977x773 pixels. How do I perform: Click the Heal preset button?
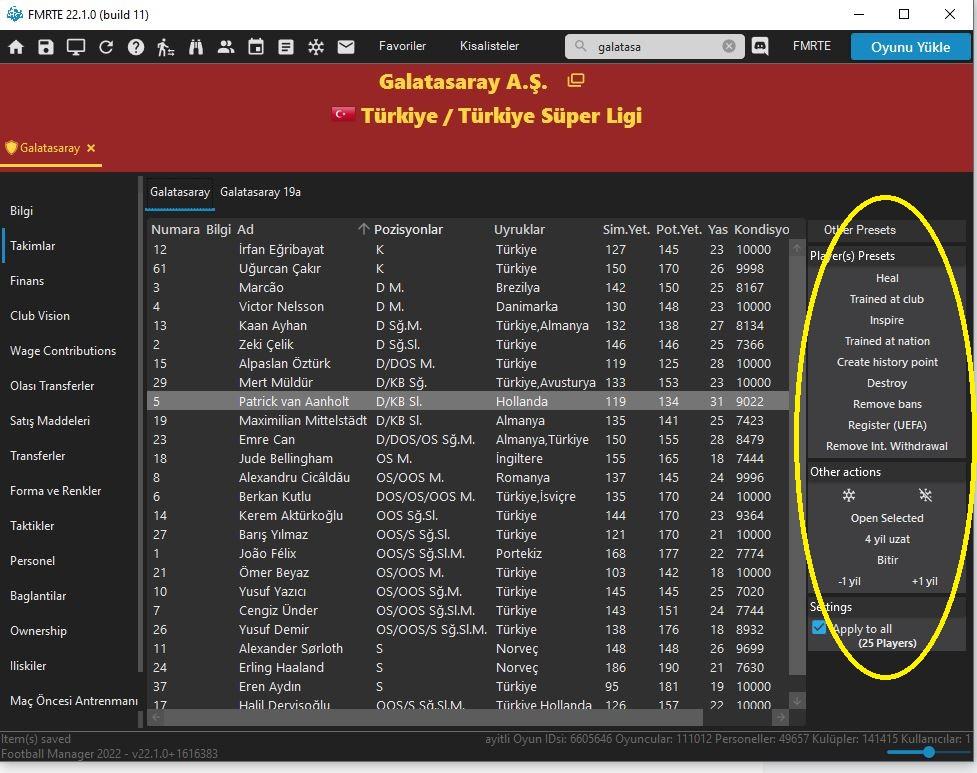click(887, 278)
